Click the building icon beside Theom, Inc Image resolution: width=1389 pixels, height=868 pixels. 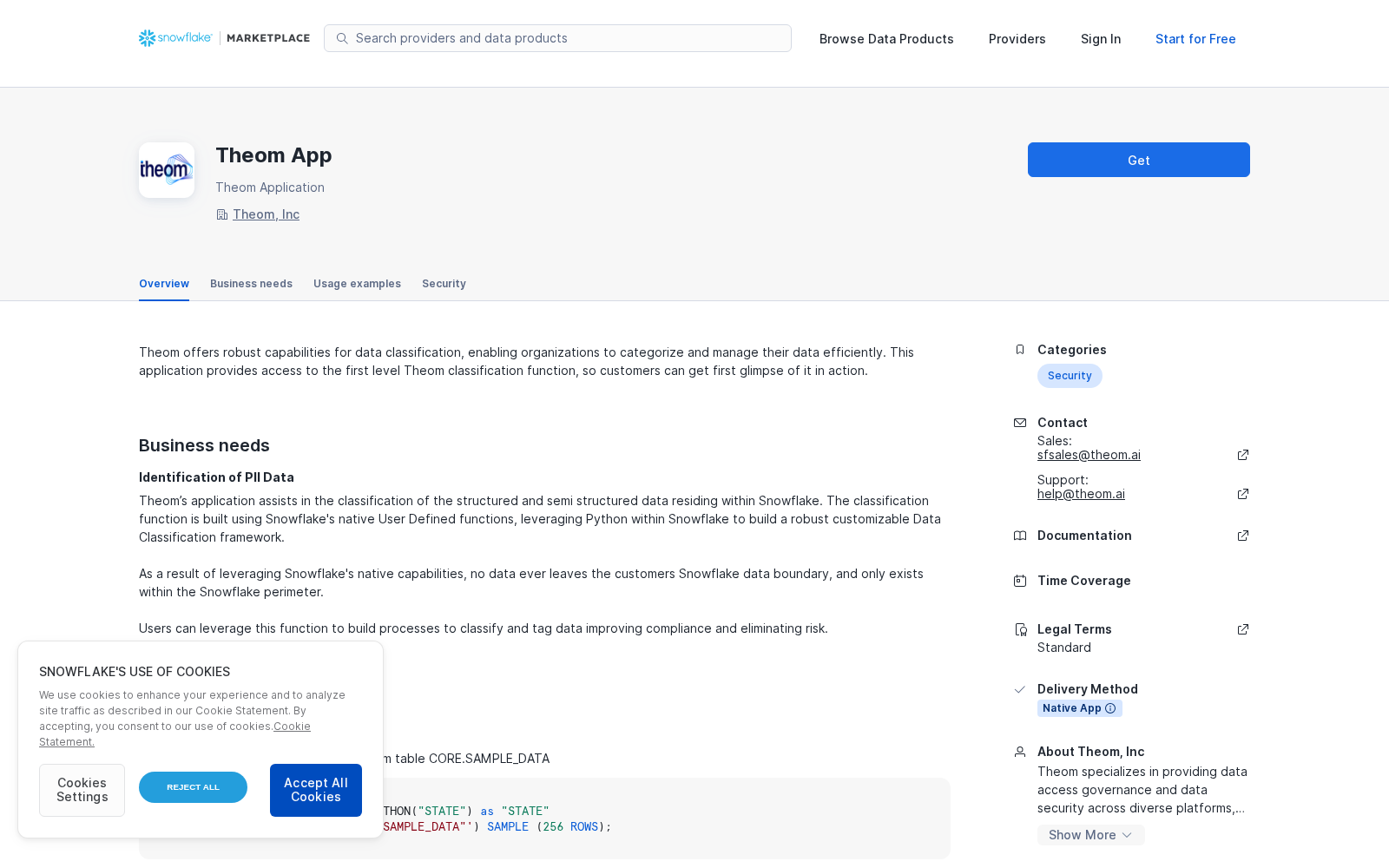(x=221, y=214)
